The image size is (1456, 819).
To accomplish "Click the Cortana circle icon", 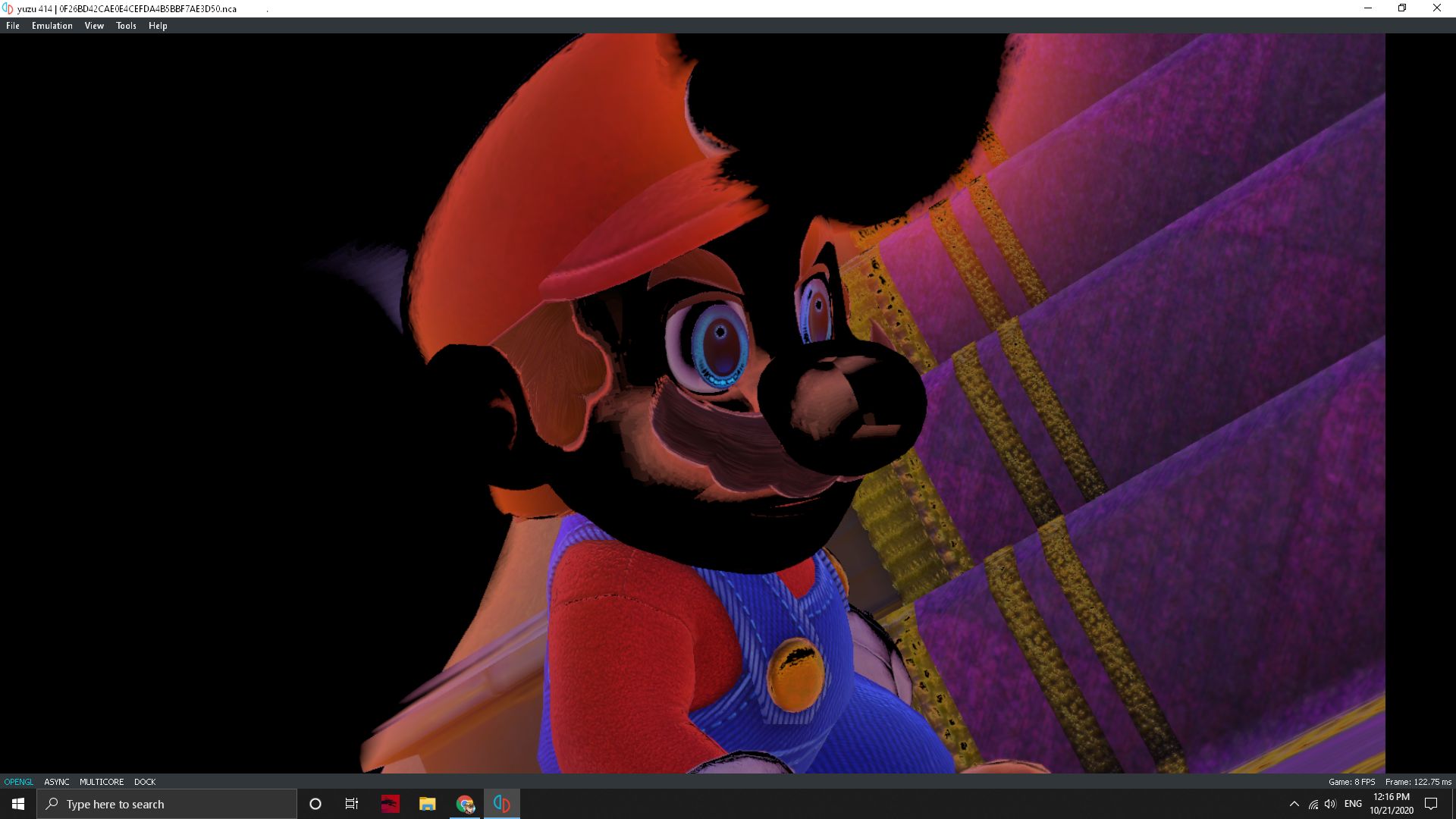I will [315, 803].
